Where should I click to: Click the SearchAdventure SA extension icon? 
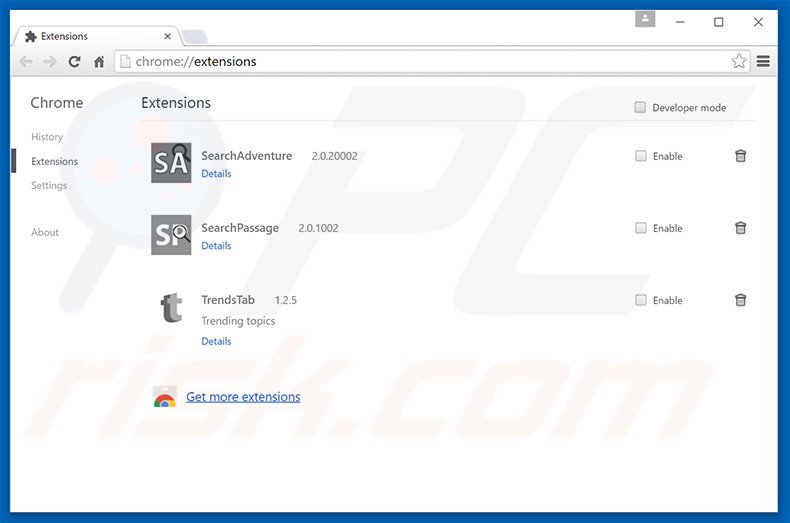click(x=171, y=163)
